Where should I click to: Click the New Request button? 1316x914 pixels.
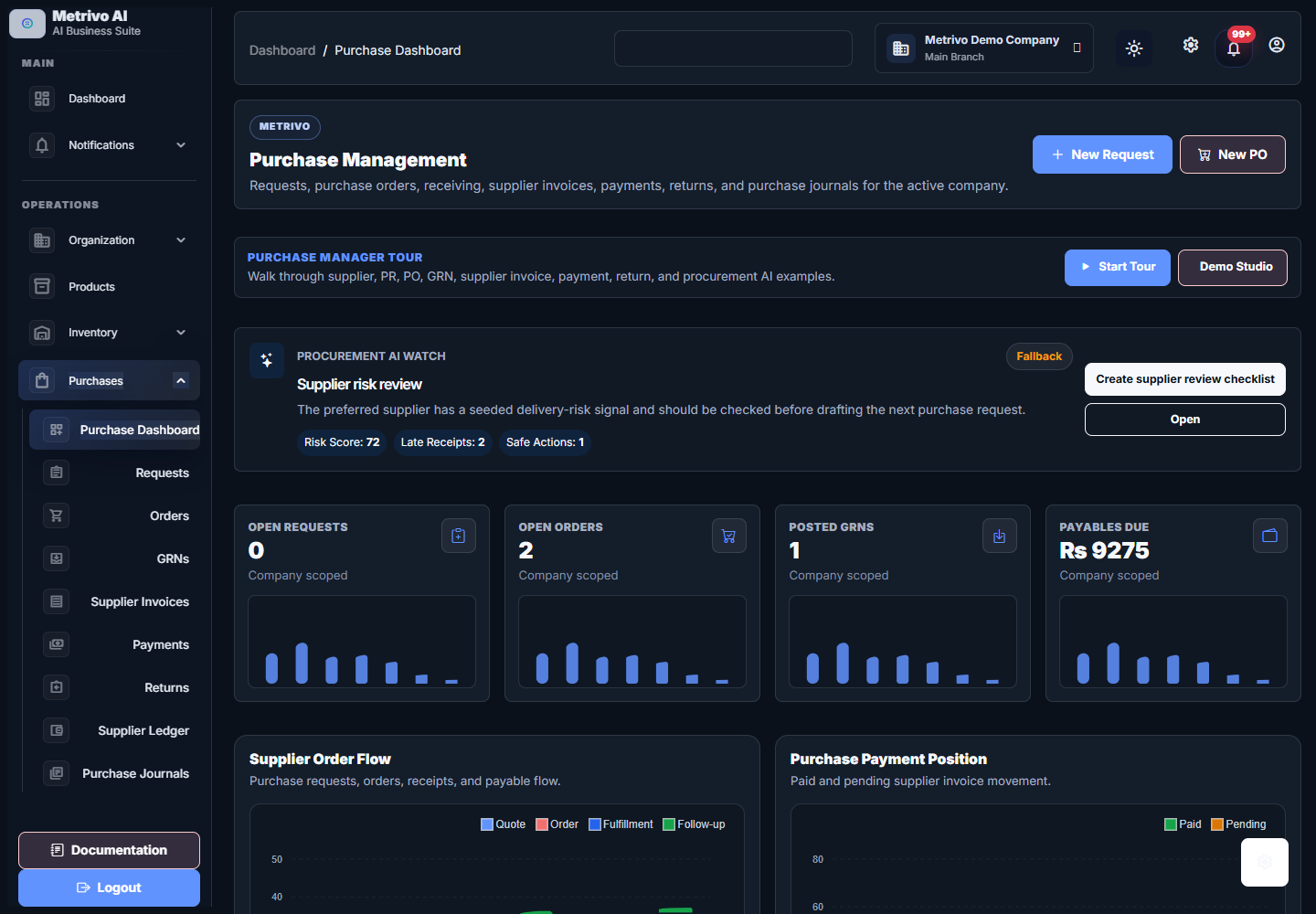pyautogui.click(x=1102, y=154)
